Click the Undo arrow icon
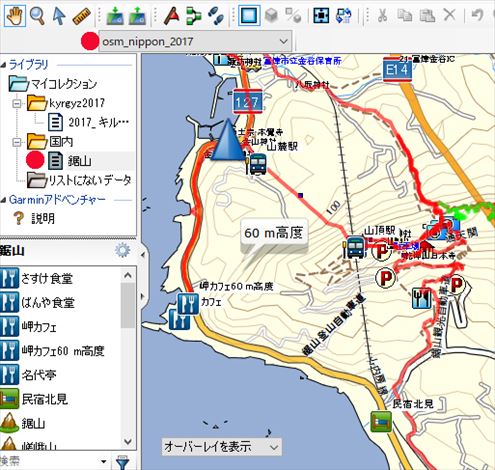The height and width of the screenshot is (470, 495). (477, 15)
